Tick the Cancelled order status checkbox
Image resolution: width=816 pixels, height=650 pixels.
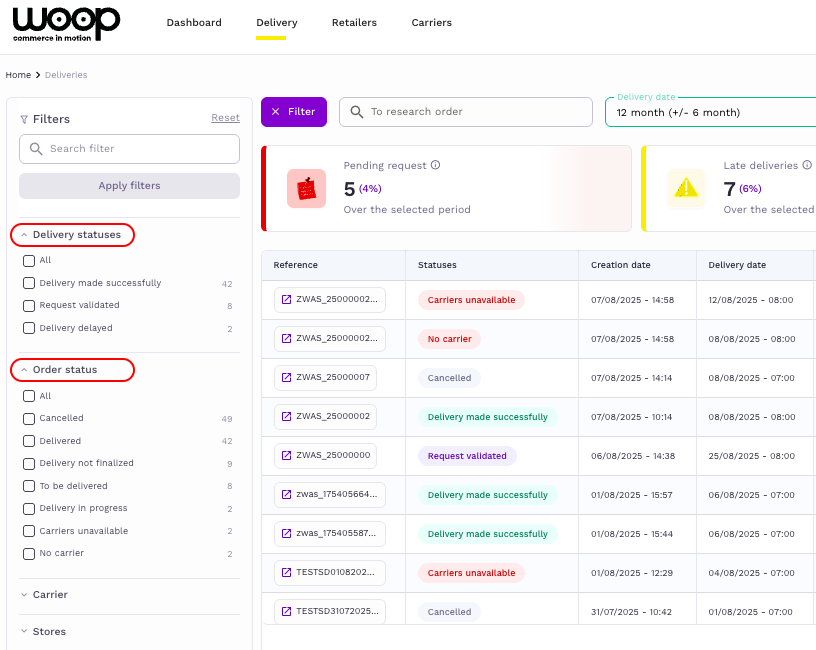29,418
